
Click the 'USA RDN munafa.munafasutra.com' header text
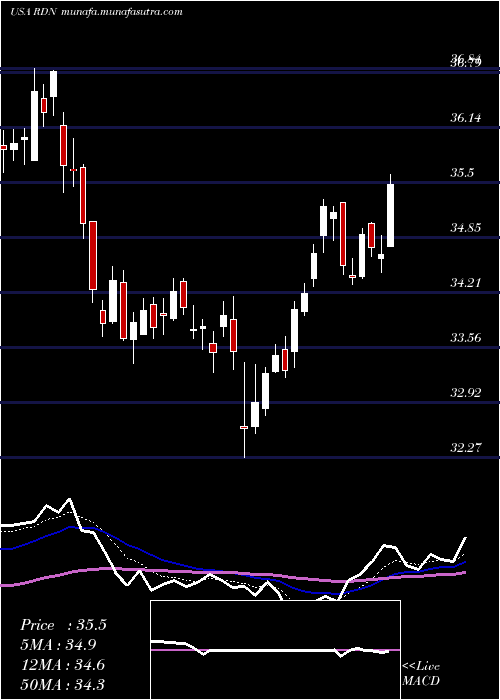[96, 12]
